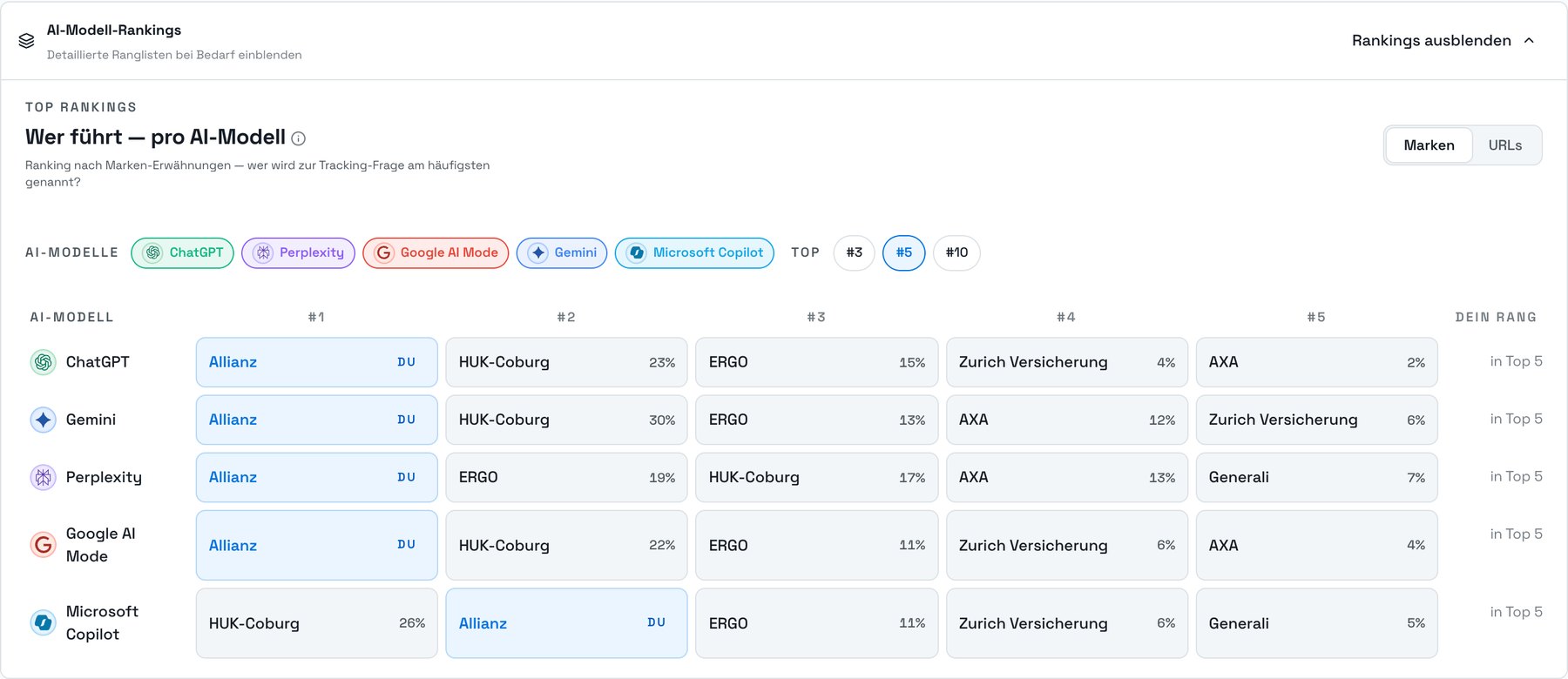This screenshot has height=679, width=1568.
Task: Open the info icon next to the heading
Action: pos(298,138)
